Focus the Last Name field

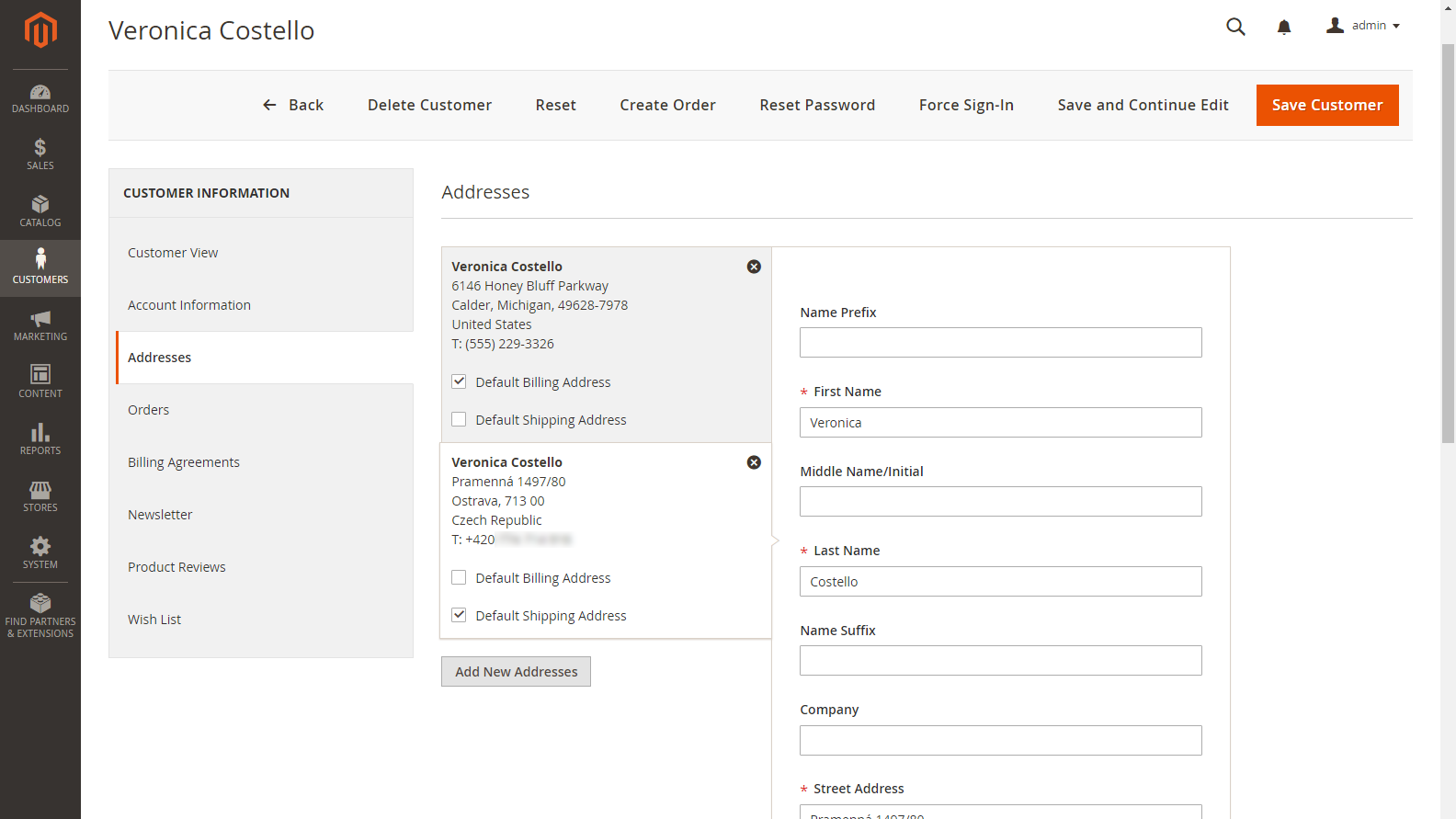(x=1001, y=582)
